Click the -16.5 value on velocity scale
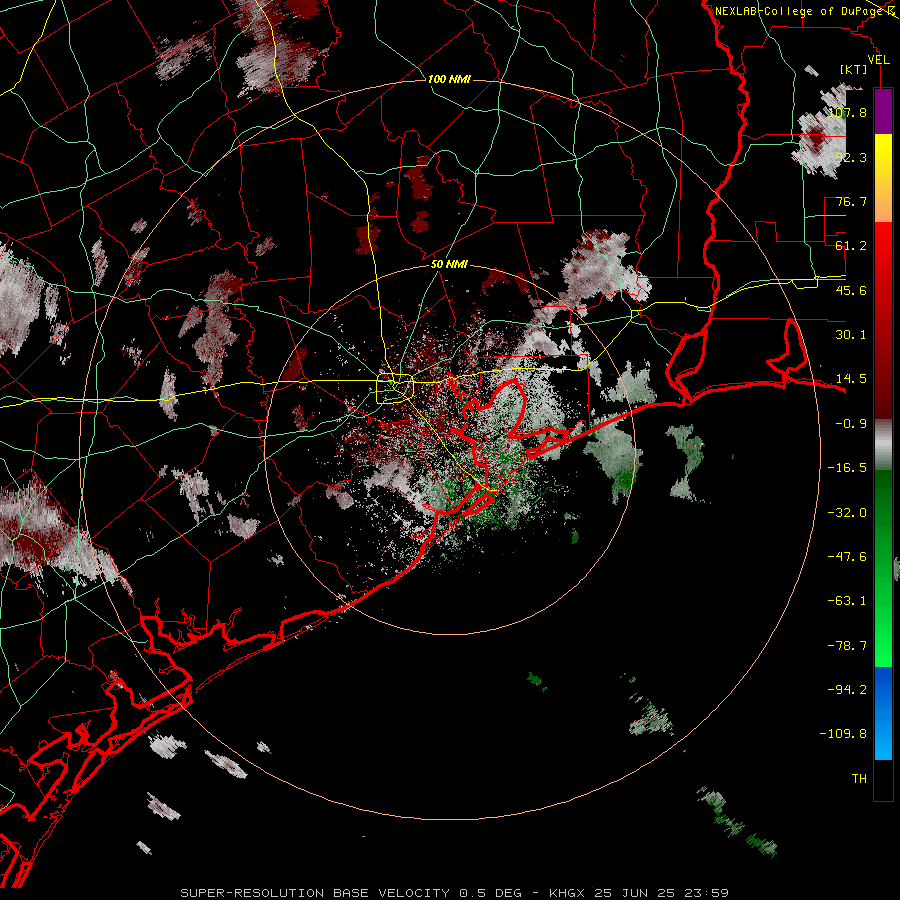The image size is (900, 900). pos(847,468)
